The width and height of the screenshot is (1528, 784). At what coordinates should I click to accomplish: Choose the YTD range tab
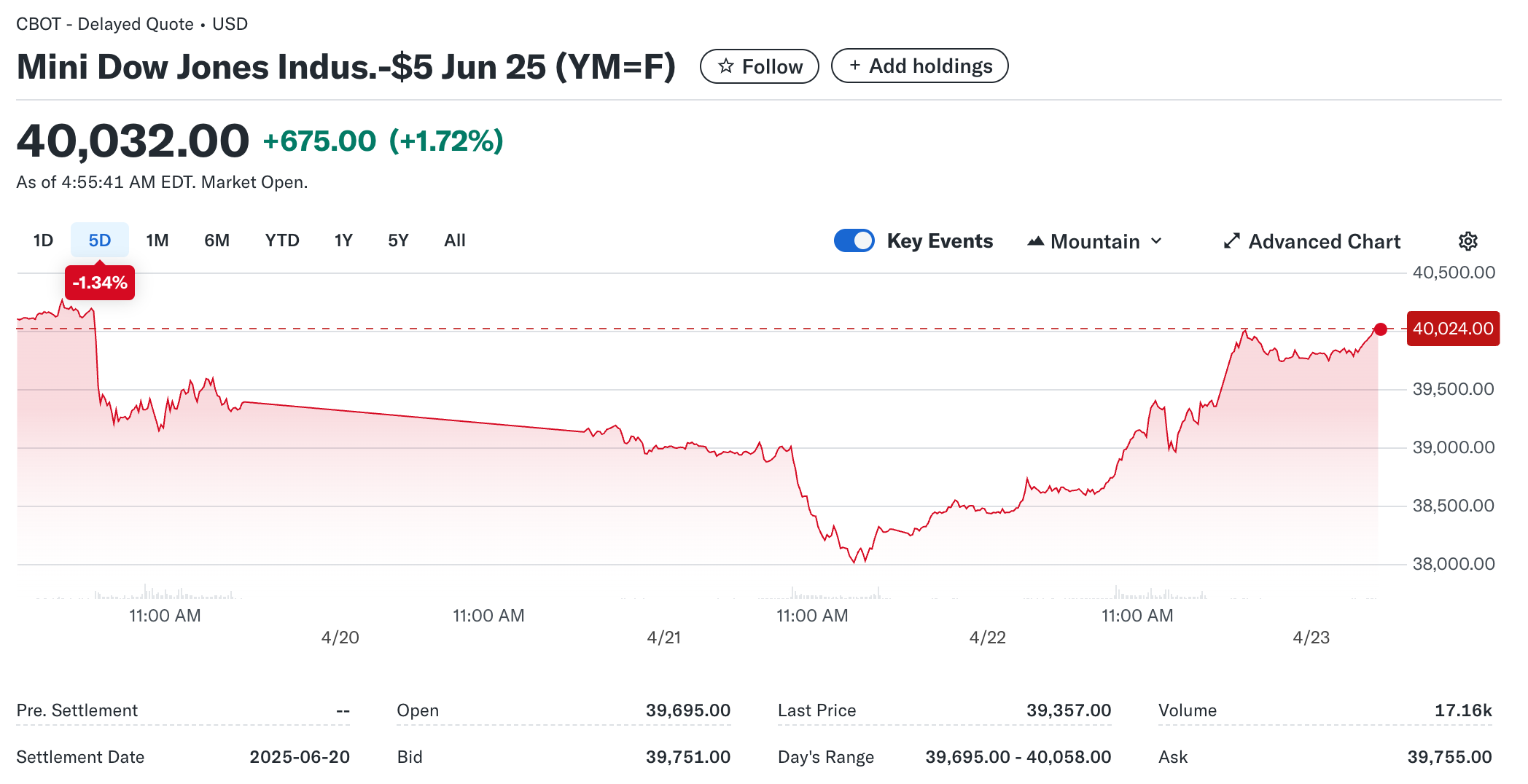tap(282, 240)
